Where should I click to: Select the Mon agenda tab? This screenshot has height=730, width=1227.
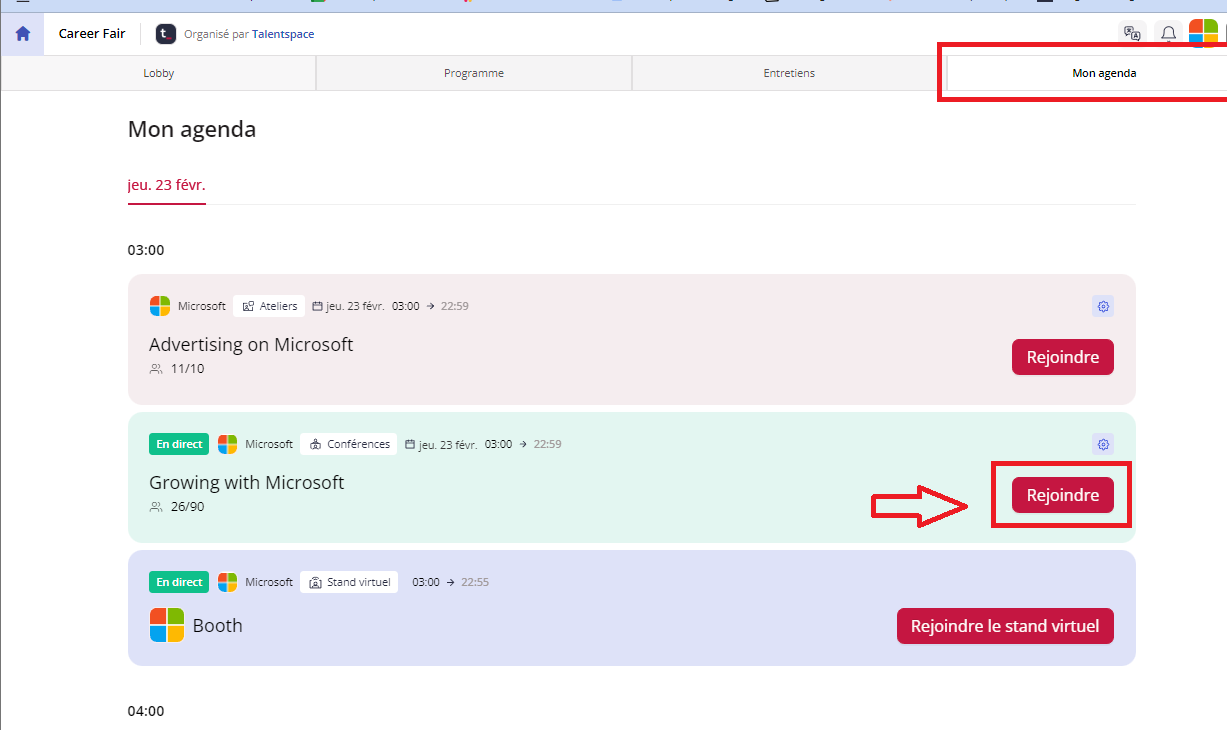pos(1103,73)
